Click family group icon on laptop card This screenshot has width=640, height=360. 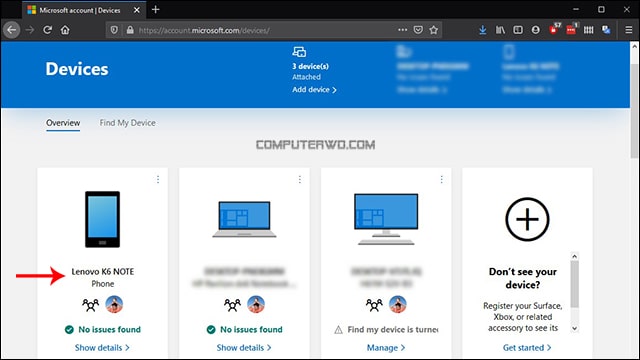pyautogui.click(x=232, y=304)
